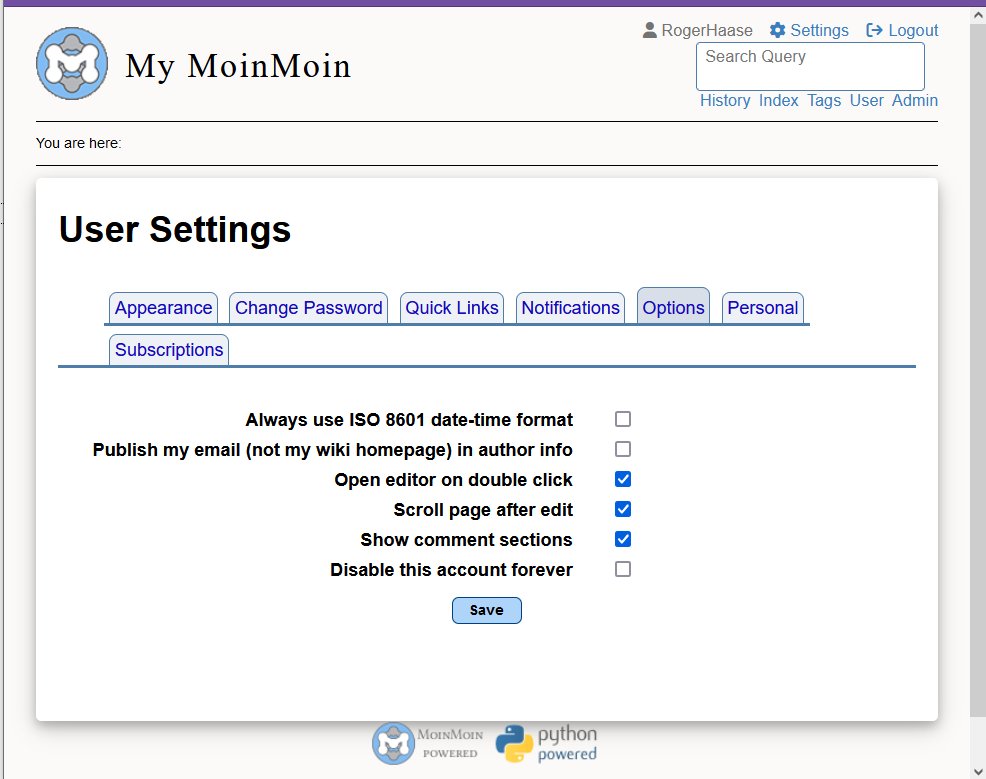Open the Python Powered footer badge
Image resolution: width=986 pixels, height=779 pixels.
click(x=547, y=744)
